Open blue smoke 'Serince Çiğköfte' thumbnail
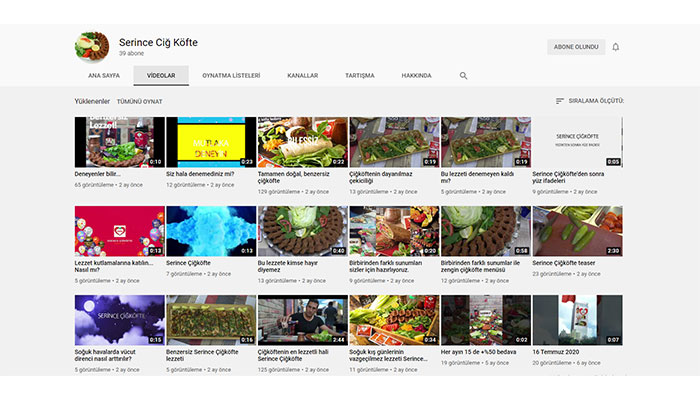This screenshot has height=400, width=700. [x=211, y=231]
